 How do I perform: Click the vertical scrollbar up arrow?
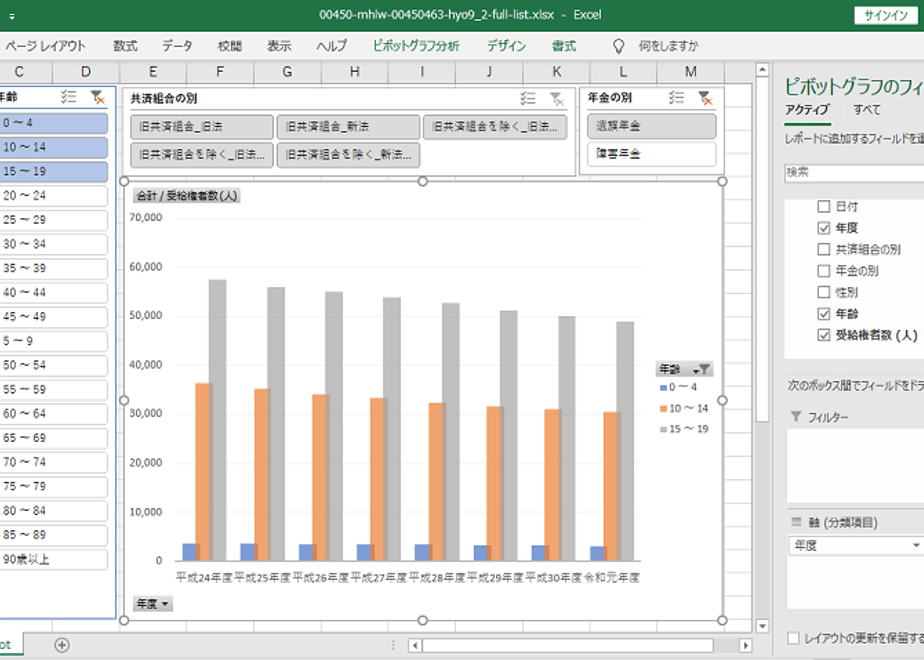(x=762, y=70)
